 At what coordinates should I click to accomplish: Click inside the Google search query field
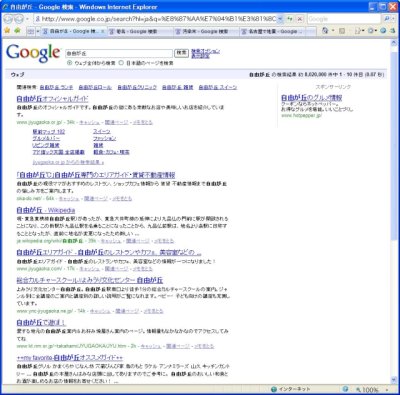click(119, 53)
